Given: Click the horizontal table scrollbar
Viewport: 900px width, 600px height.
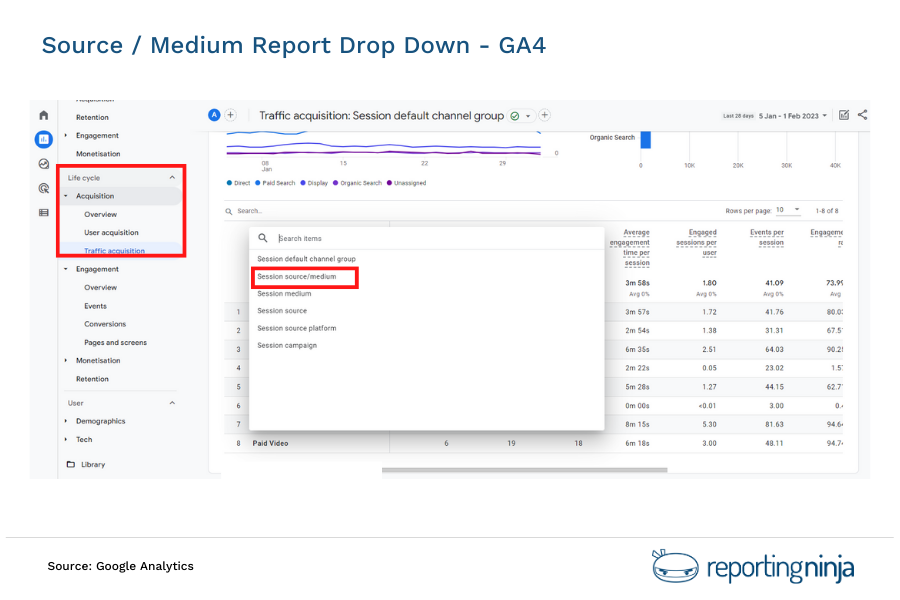Looking at the screenshot, I should [x=525, y=470].
